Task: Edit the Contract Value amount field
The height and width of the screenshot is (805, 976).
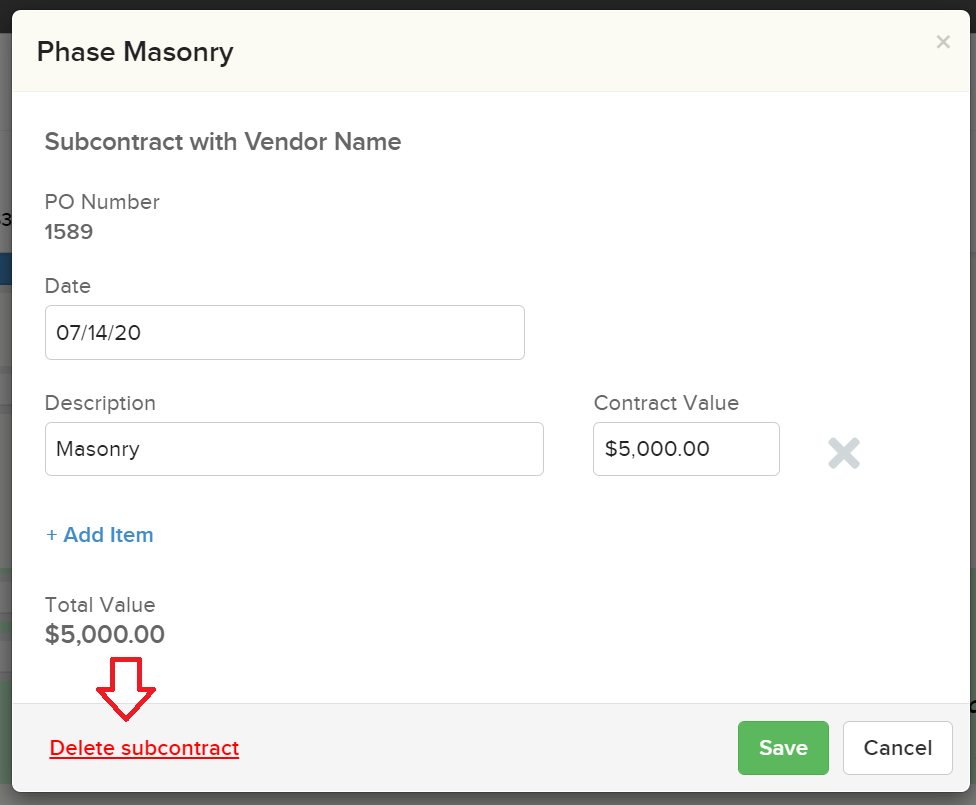Action: [686, 449]
